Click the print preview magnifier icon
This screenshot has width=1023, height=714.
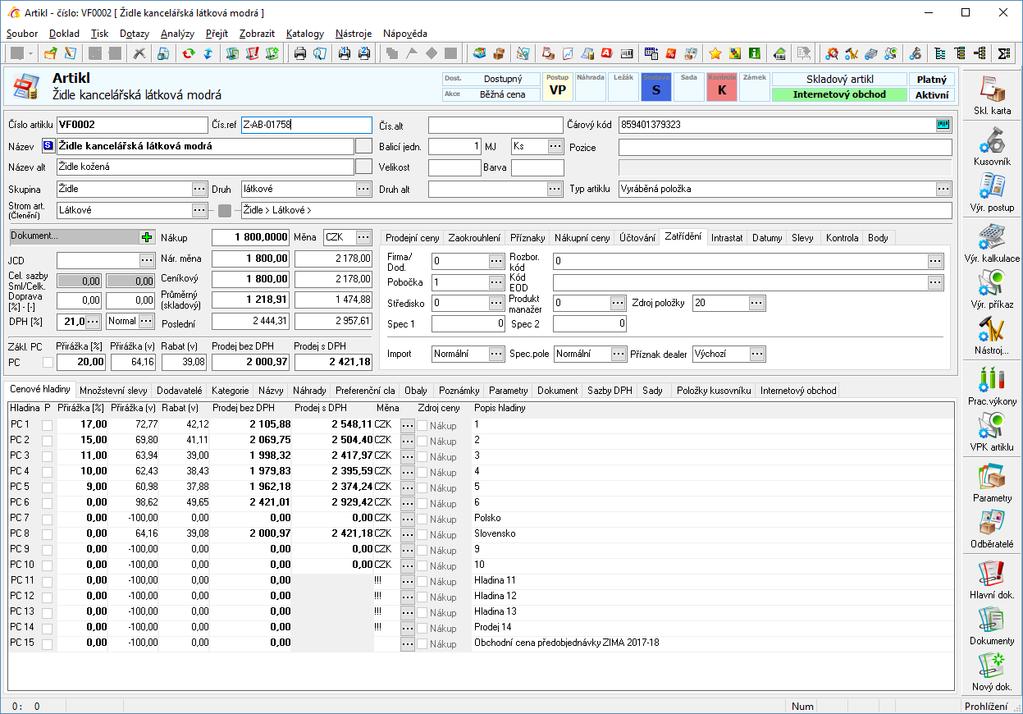click(x=320, y=54)
